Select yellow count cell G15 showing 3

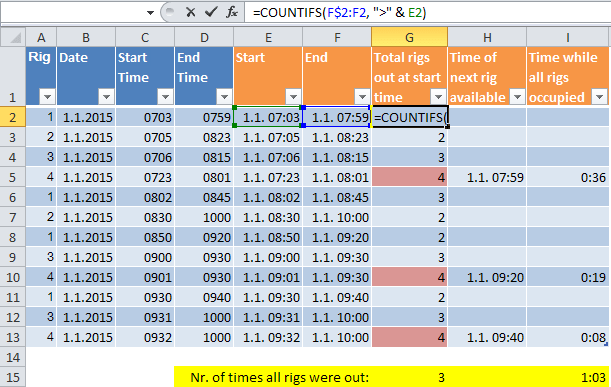click(410, 377)
